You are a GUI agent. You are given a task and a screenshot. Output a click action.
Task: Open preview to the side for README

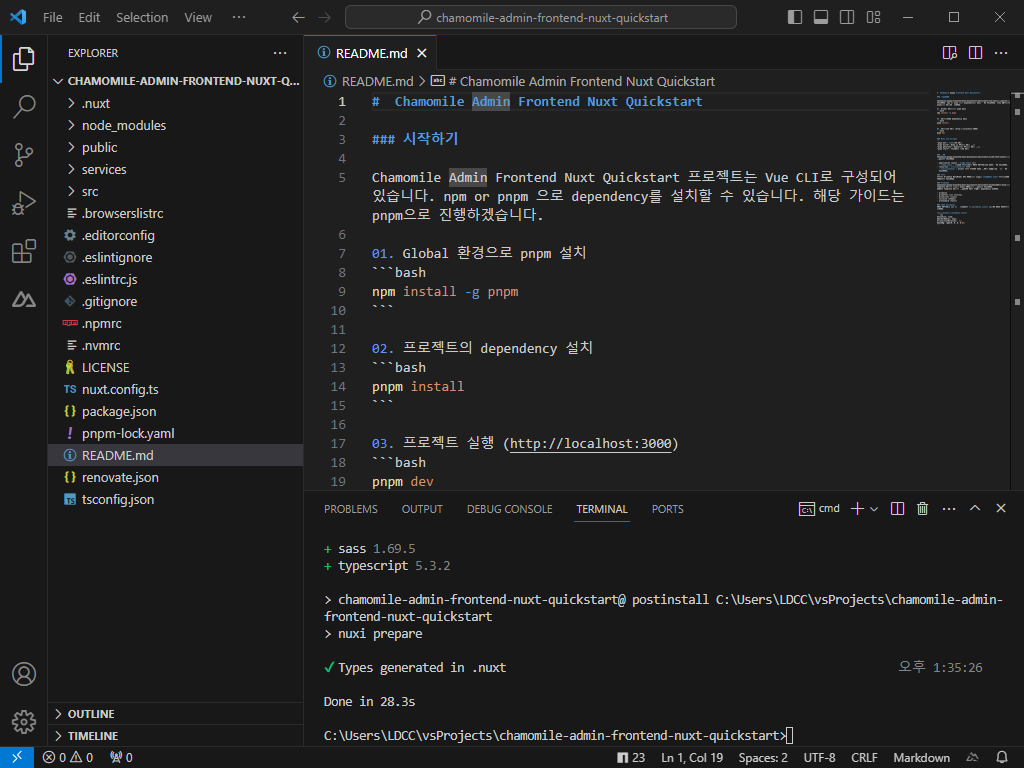tap(950, 53)
